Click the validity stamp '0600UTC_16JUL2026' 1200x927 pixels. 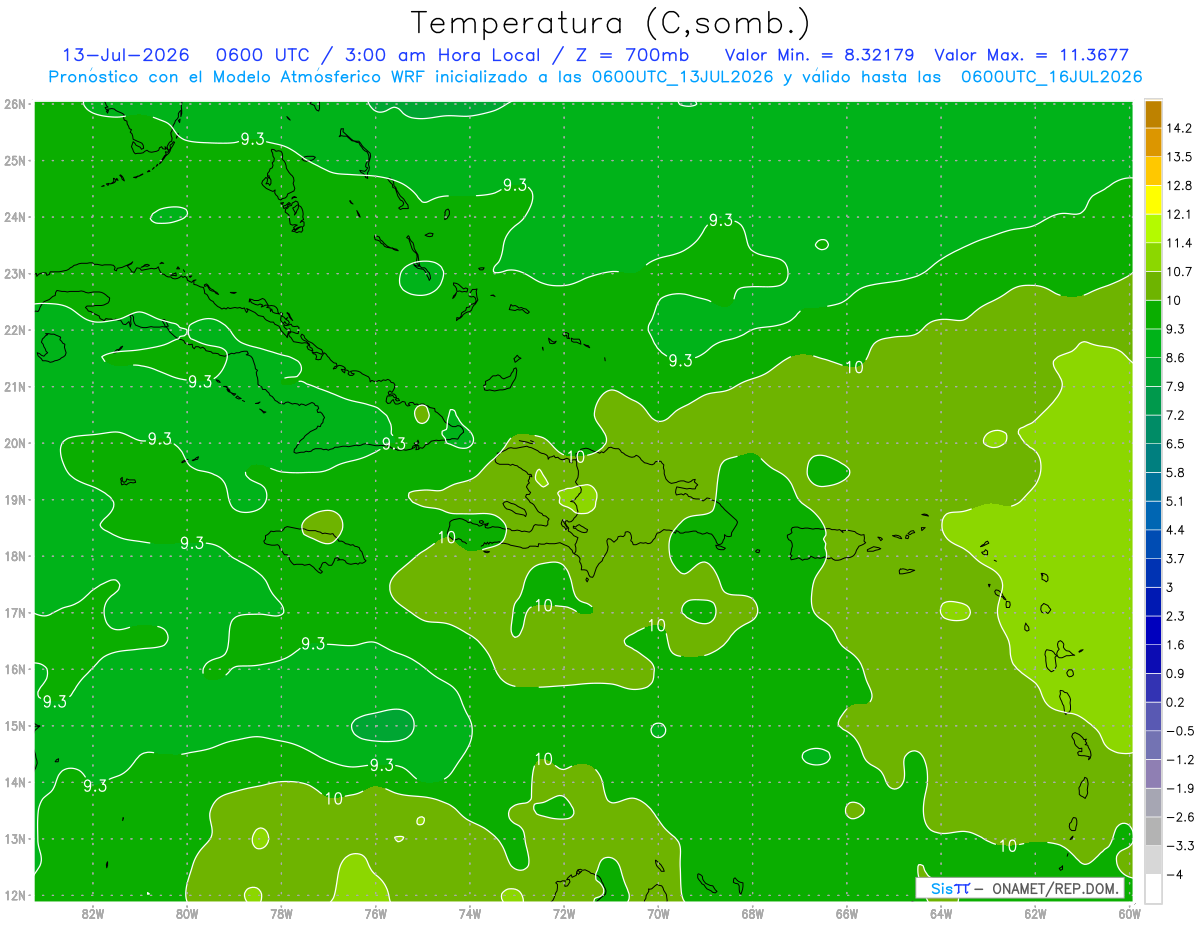(x=1051, y=76)
